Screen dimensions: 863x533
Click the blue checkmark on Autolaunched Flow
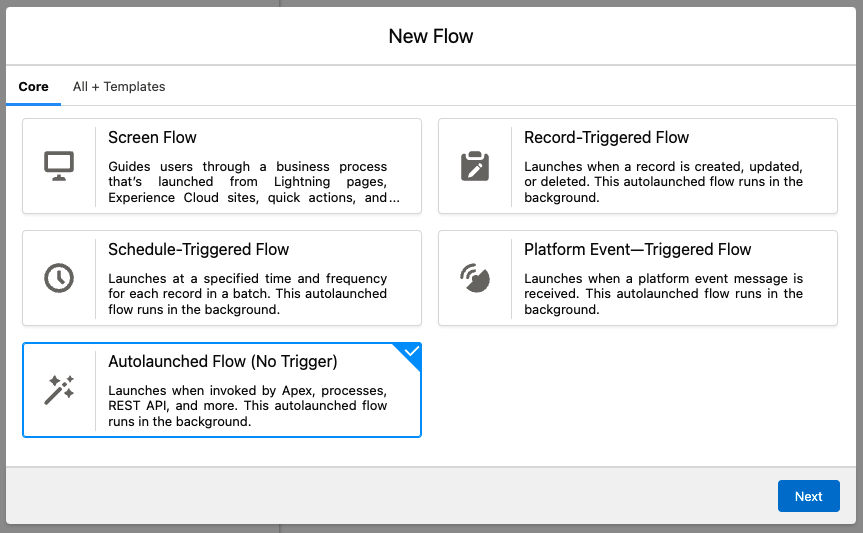[x=412, y=351]
